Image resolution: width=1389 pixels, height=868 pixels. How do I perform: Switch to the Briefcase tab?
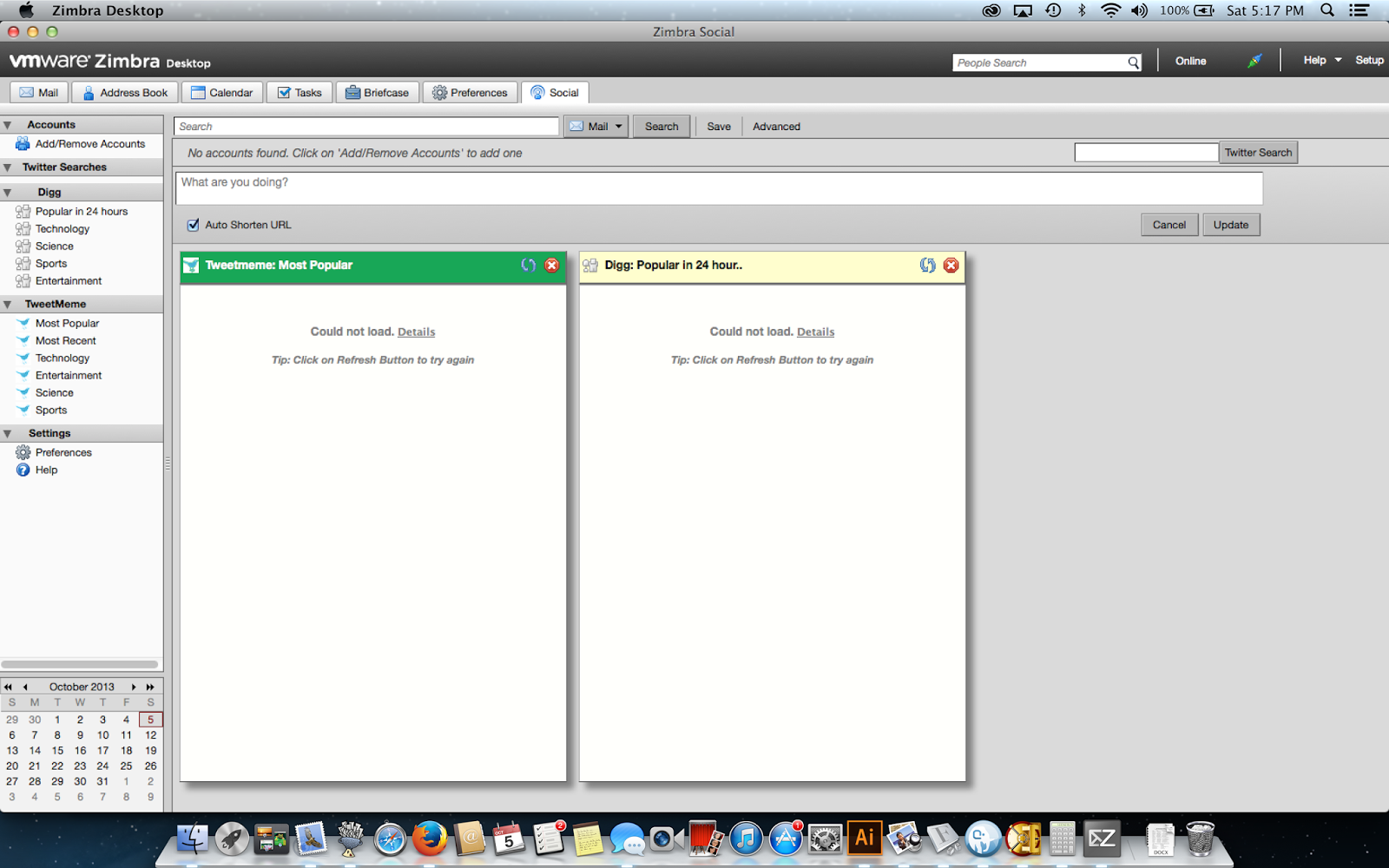coord(378,93)
